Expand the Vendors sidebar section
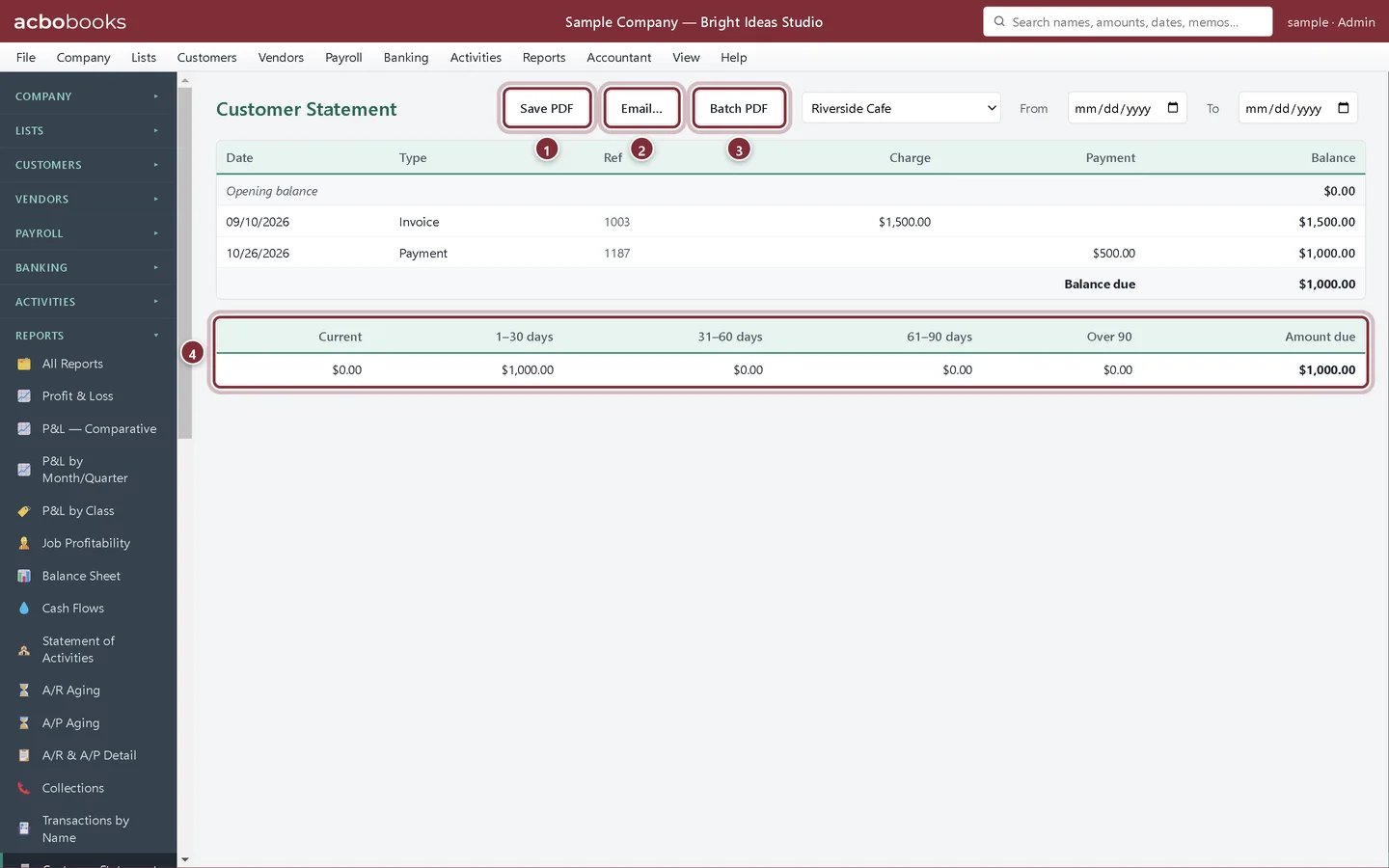1389x868 pixels. pos(88,200)
